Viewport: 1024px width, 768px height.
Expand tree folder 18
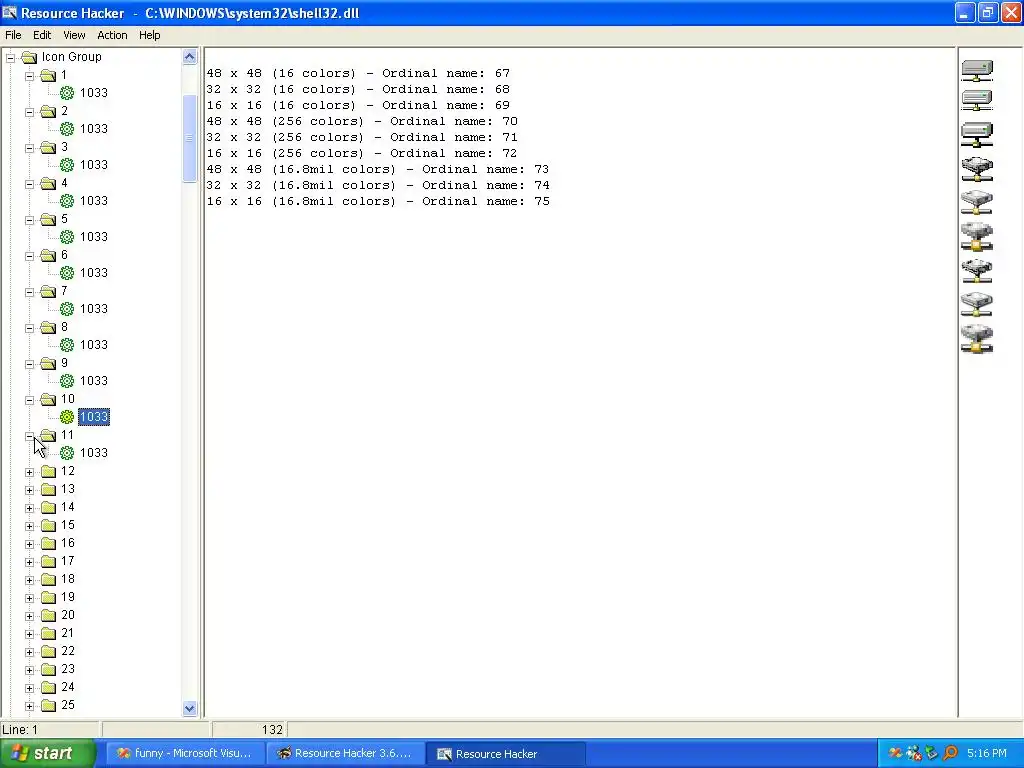pos(29,580)
